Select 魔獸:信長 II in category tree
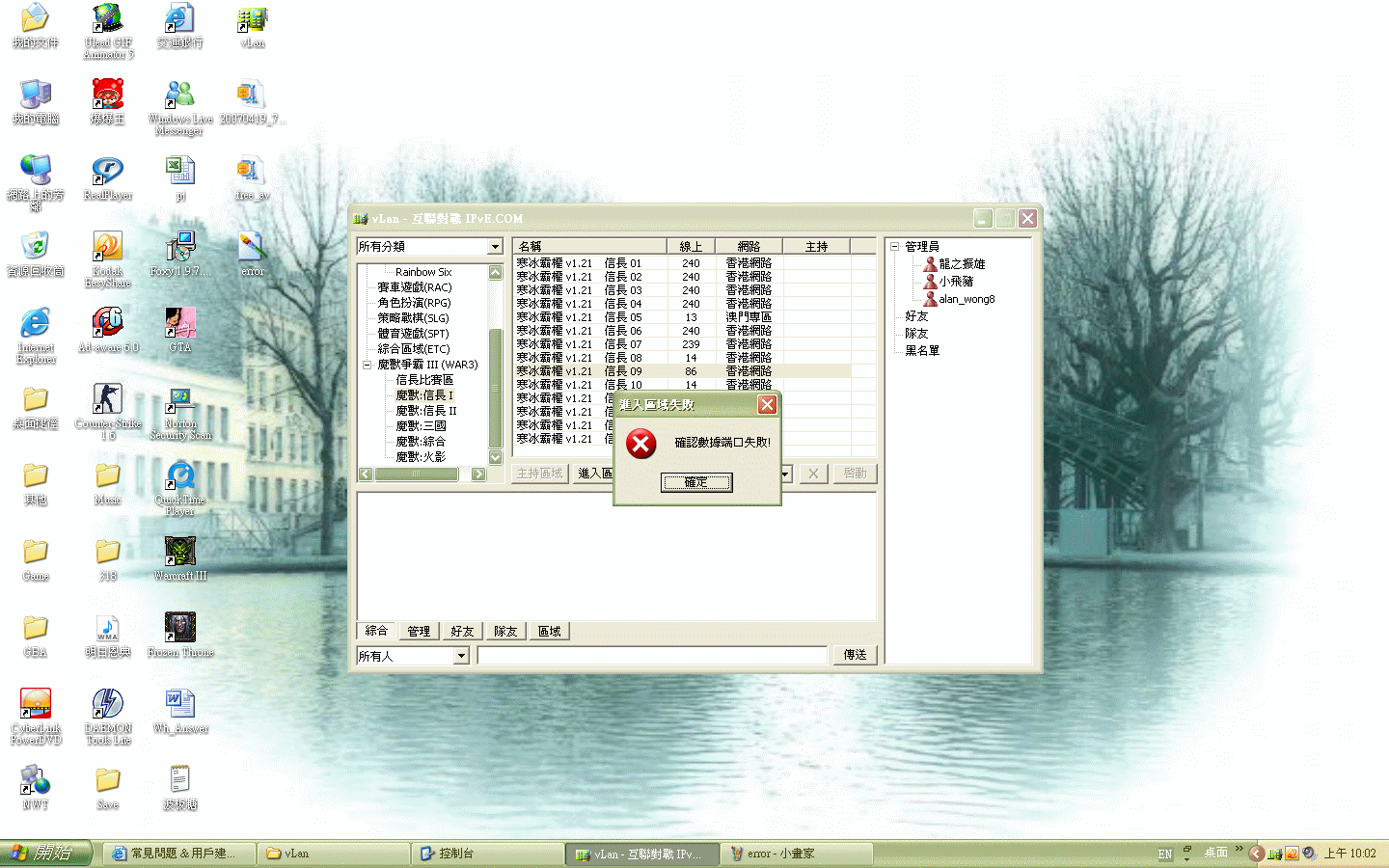Image resolution: width=1389 pixels, height=868 pixels. 425,411
